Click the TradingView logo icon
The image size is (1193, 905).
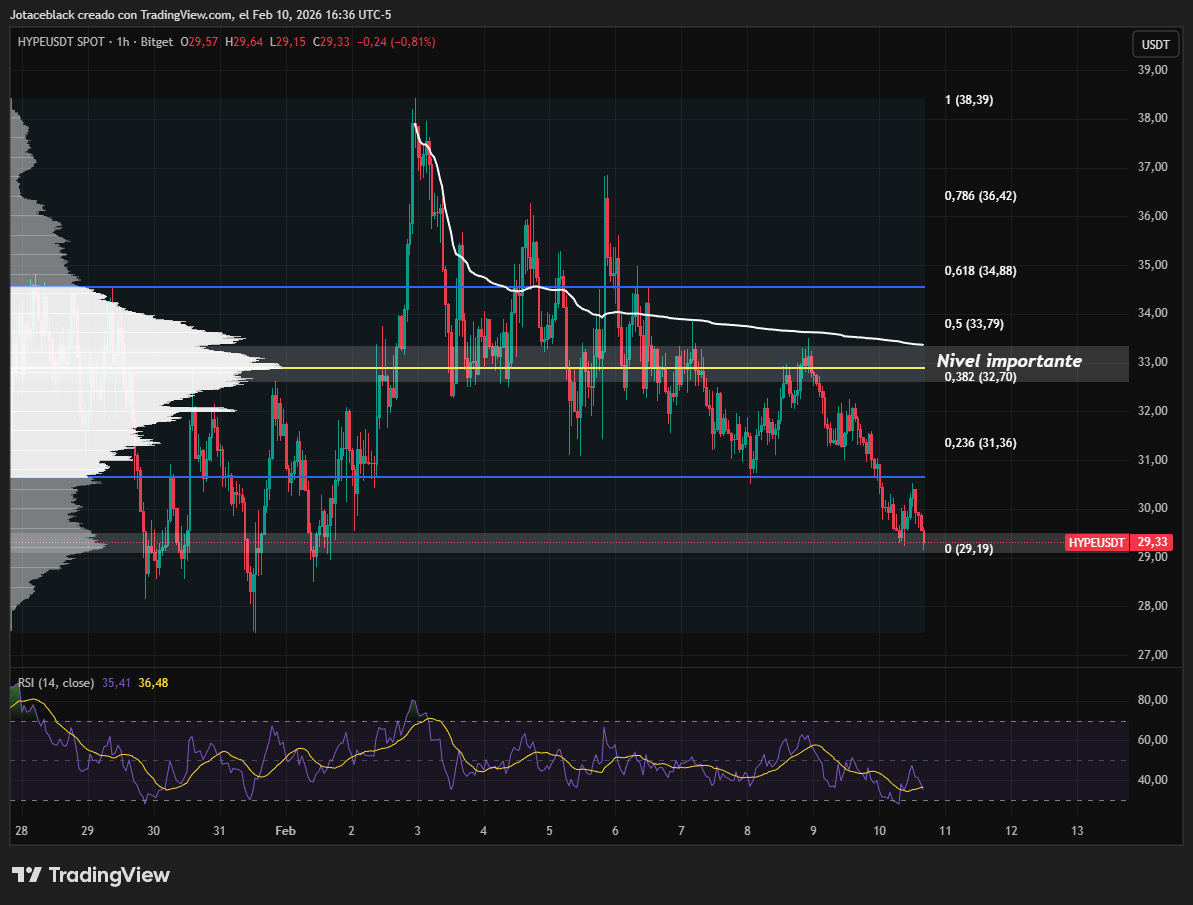[27, 875]
